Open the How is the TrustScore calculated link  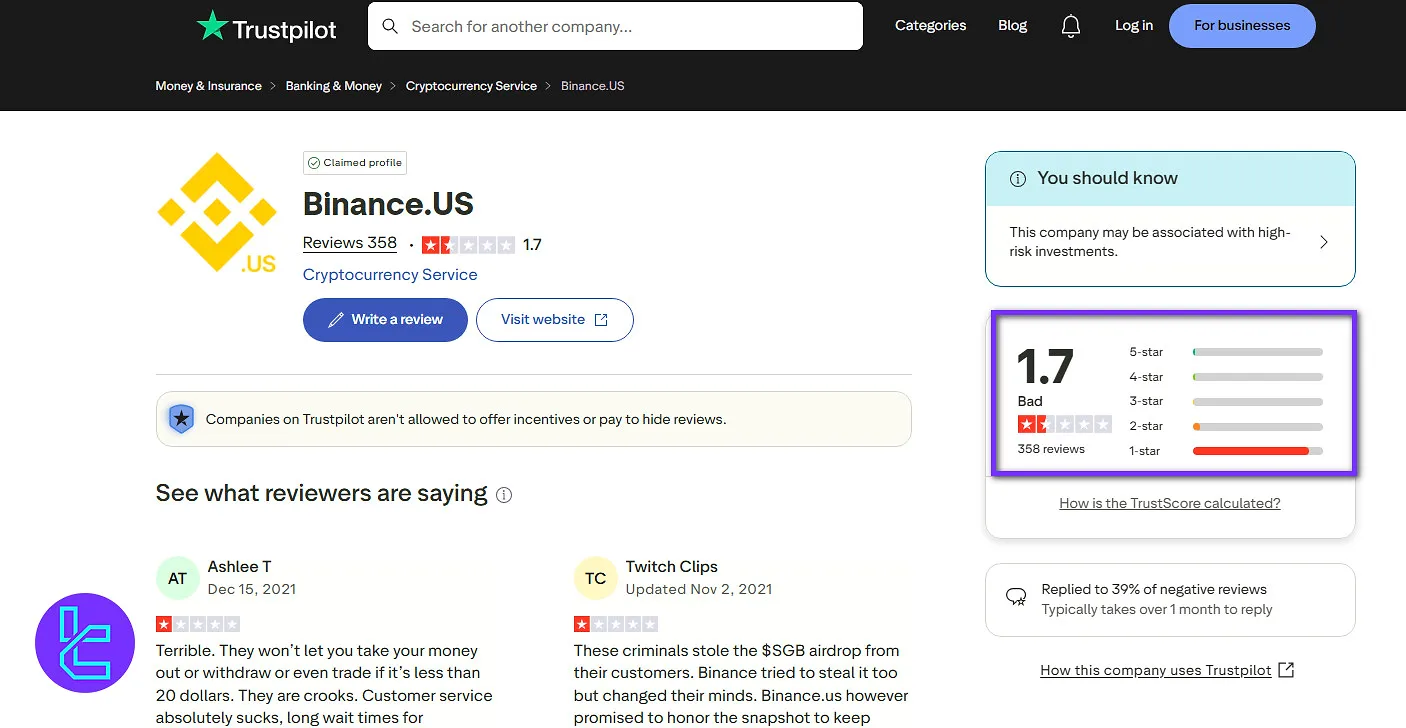[1170, 503]
